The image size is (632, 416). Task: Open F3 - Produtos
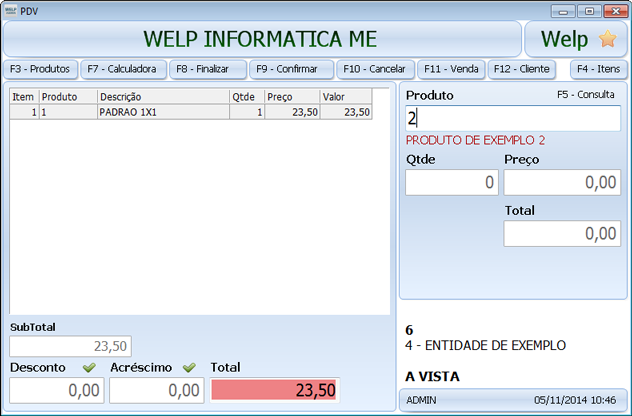click(x=40, y=69)
